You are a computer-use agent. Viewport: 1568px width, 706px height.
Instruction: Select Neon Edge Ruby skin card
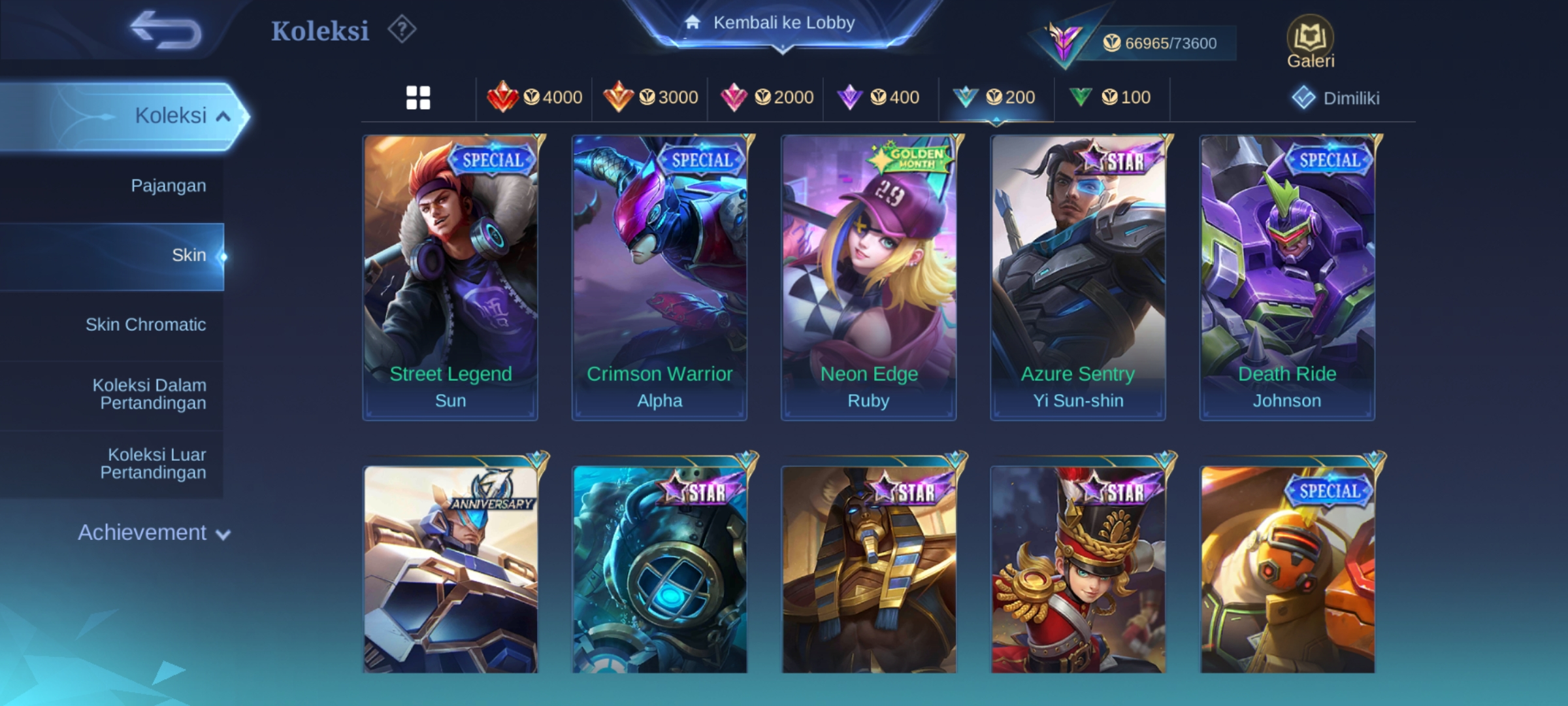868,277
